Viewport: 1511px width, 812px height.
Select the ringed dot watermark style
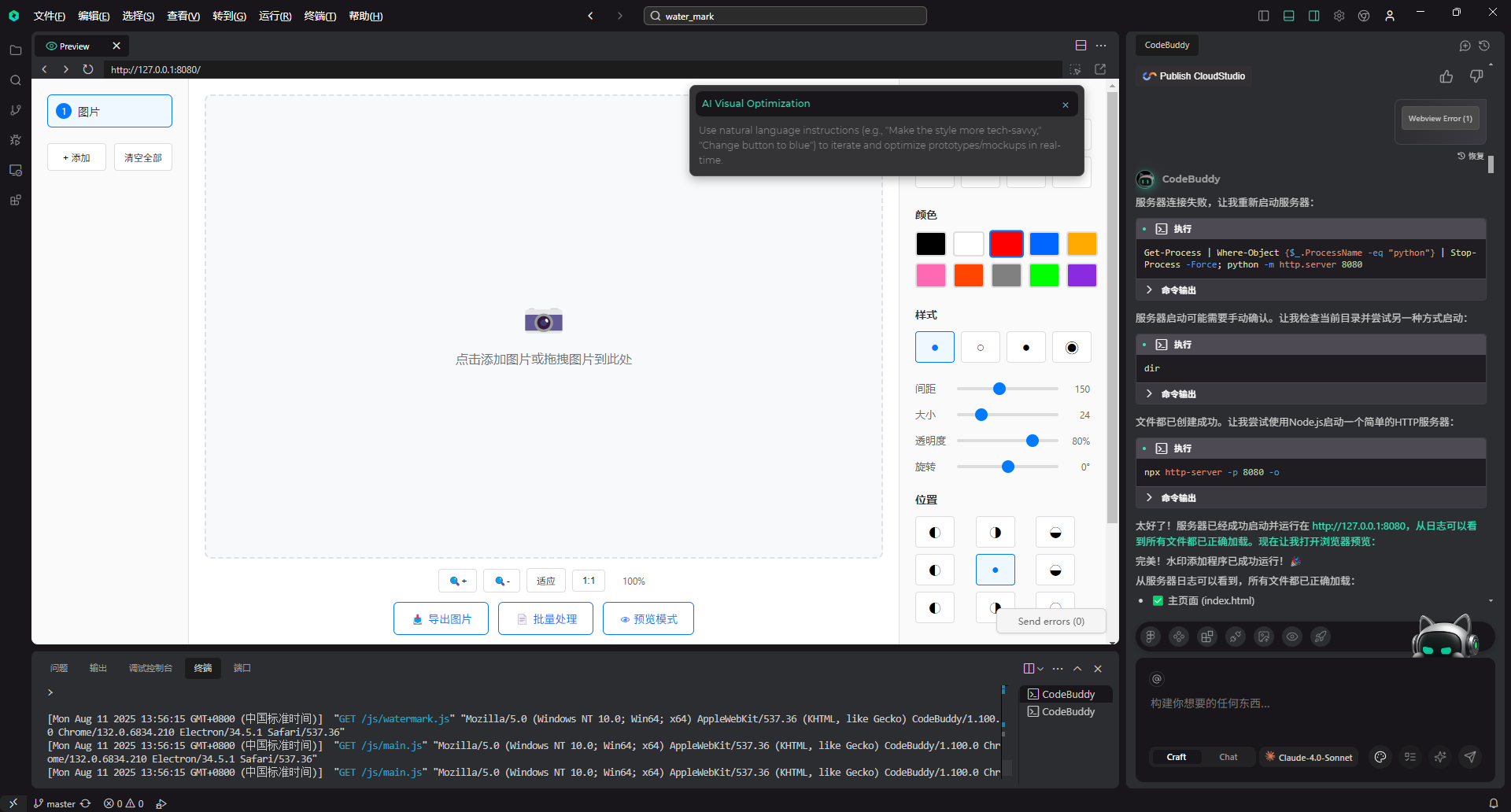(x=1072, y=347)
